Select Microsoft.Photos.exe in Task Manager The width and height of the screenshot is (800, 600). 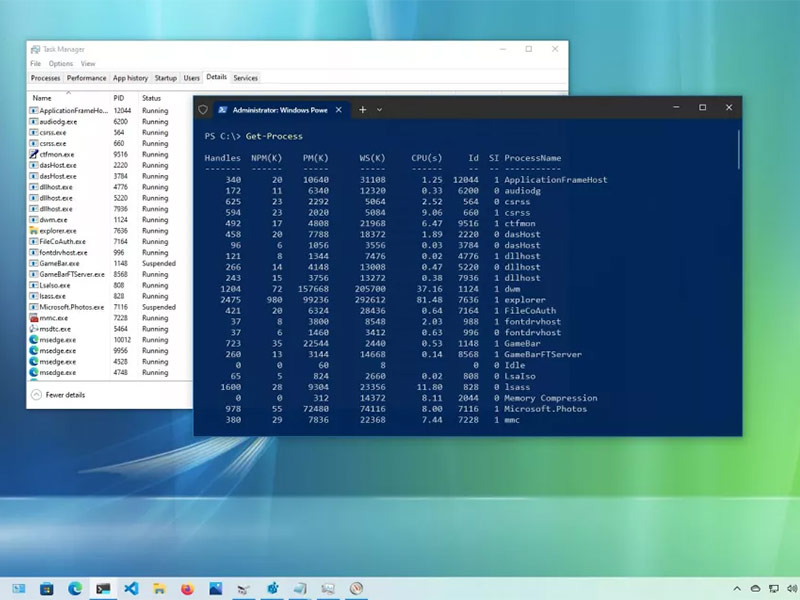(110, 307)
